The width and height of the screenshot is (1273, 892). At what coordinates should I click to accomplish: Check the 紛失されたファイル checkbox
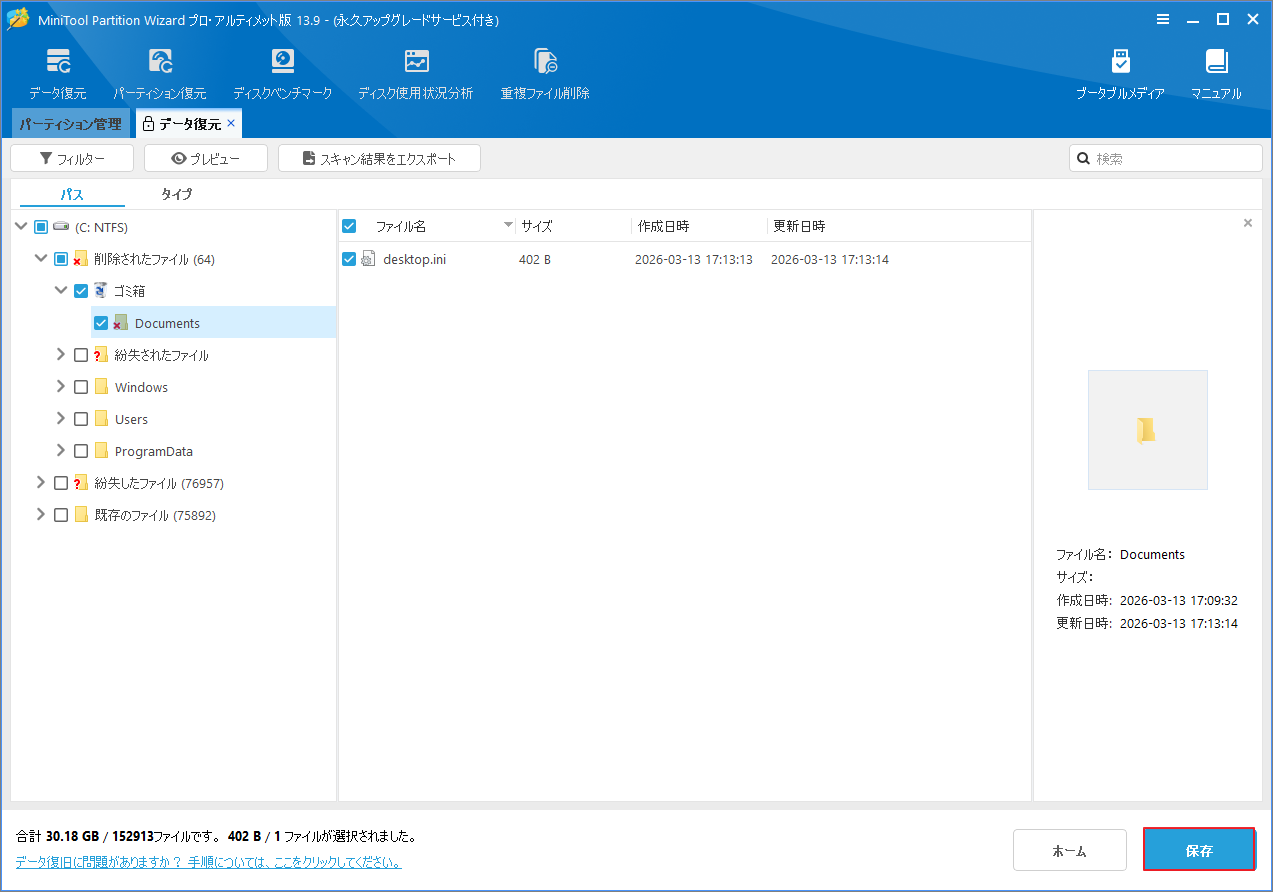pos(81,355)
